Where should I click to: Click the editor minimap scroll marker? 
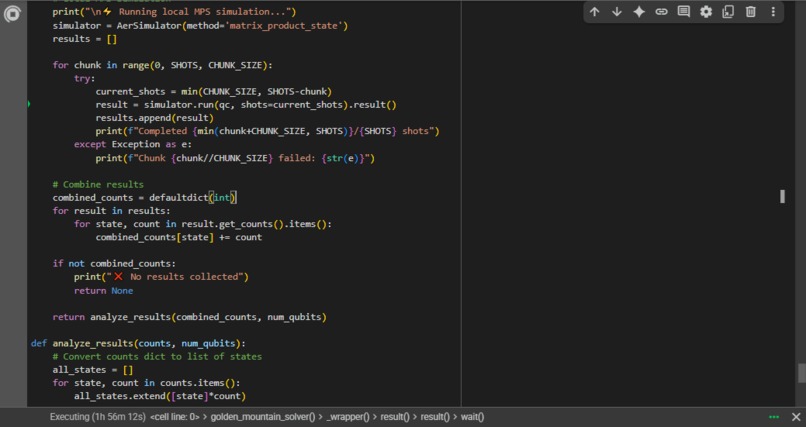[x=782, y=196]
